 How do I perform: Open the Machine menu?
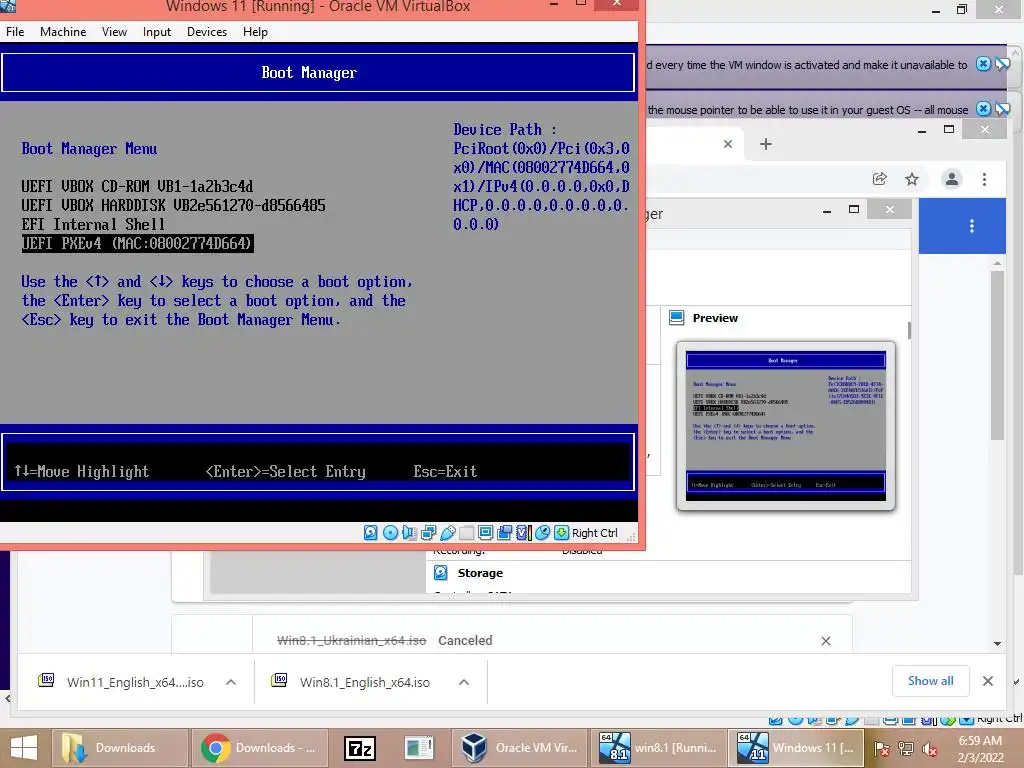pos(63,32)
